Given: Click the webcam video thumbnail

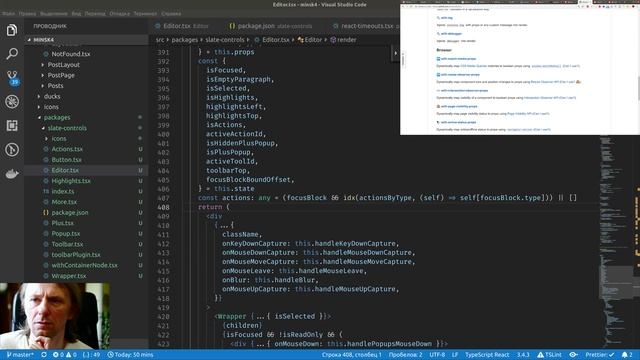Looking at the screenshot, I should 55,316.
